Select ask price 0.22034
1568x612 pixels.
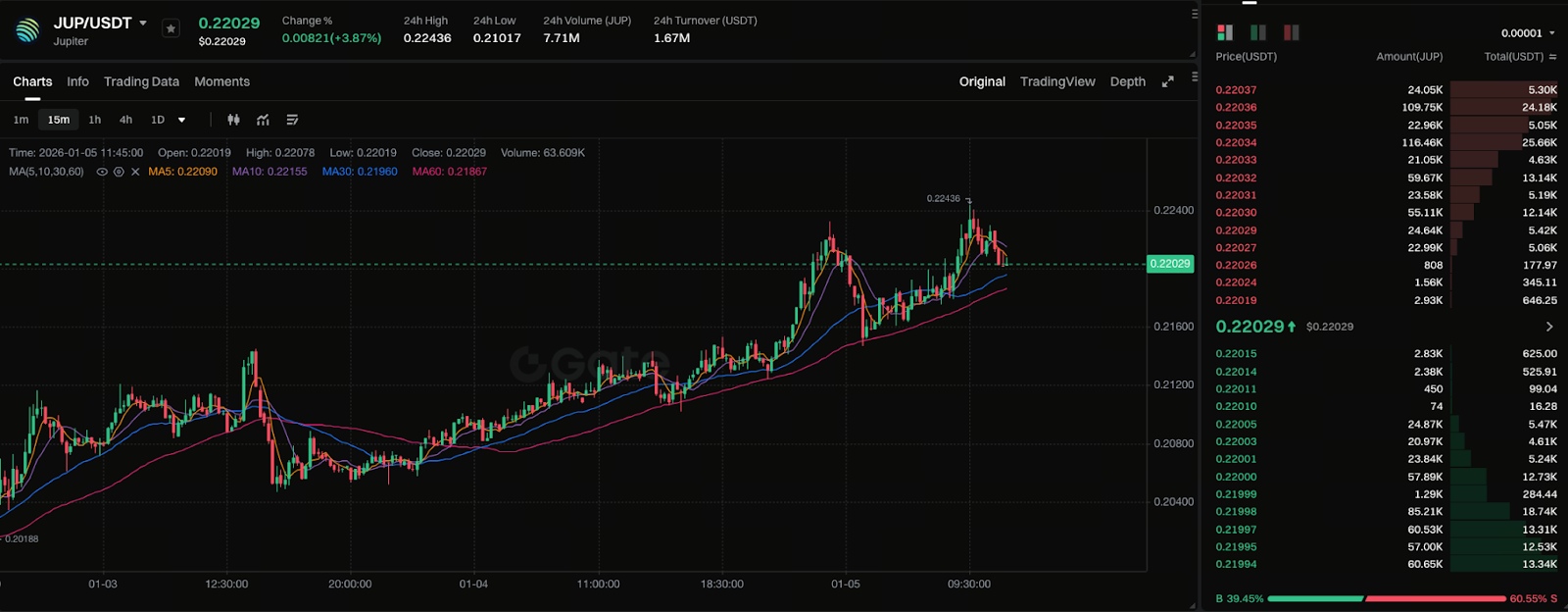(x=1236, y=143)
